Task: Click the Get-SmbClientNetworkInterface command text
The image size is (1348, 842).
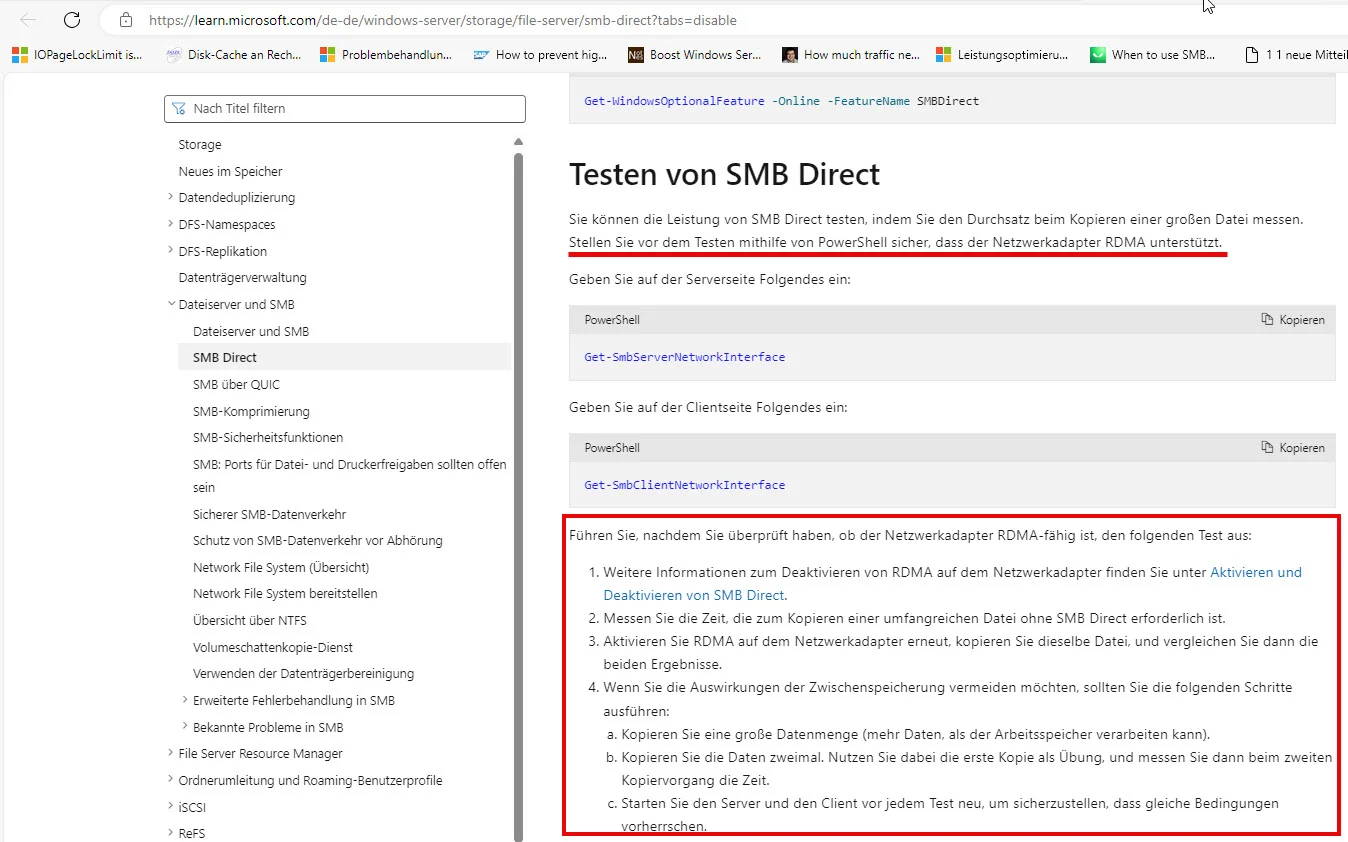Action: 685,485
